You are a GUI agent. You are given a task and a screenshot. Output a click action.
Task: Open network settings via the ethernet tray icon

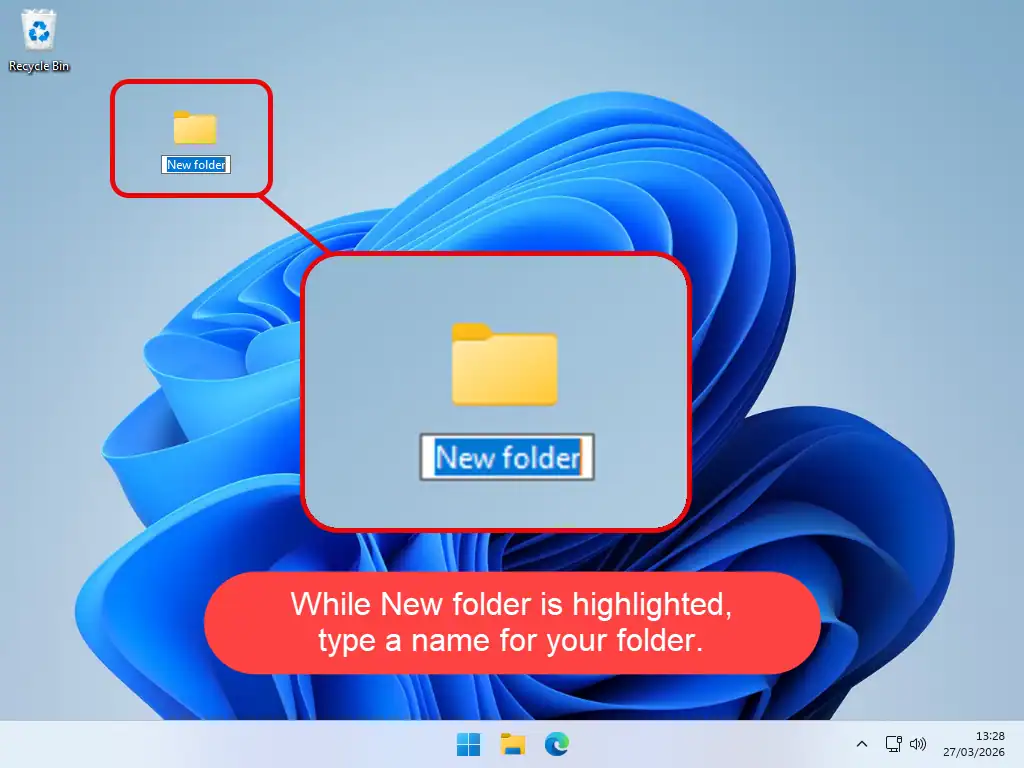click(893, 744)
